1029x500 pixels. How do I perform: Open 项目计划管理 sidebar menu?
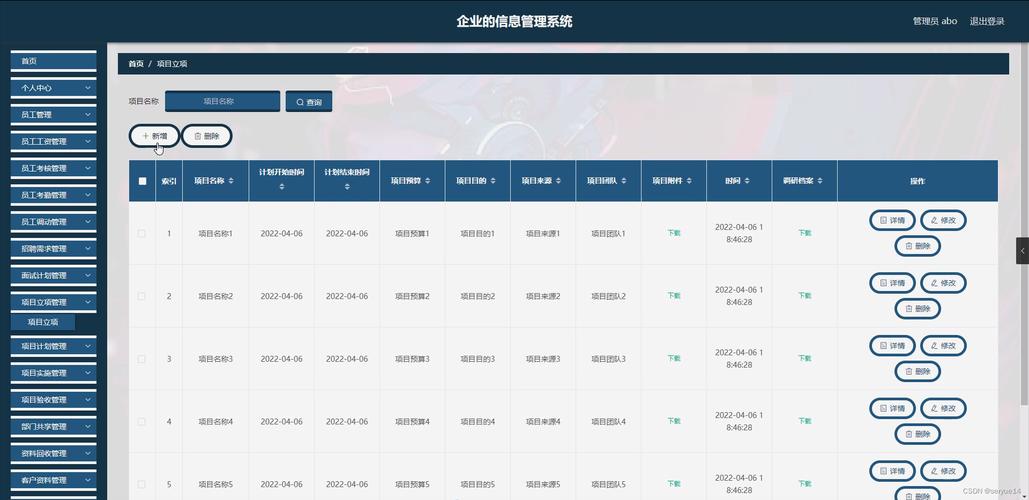[x=54, y=346]
